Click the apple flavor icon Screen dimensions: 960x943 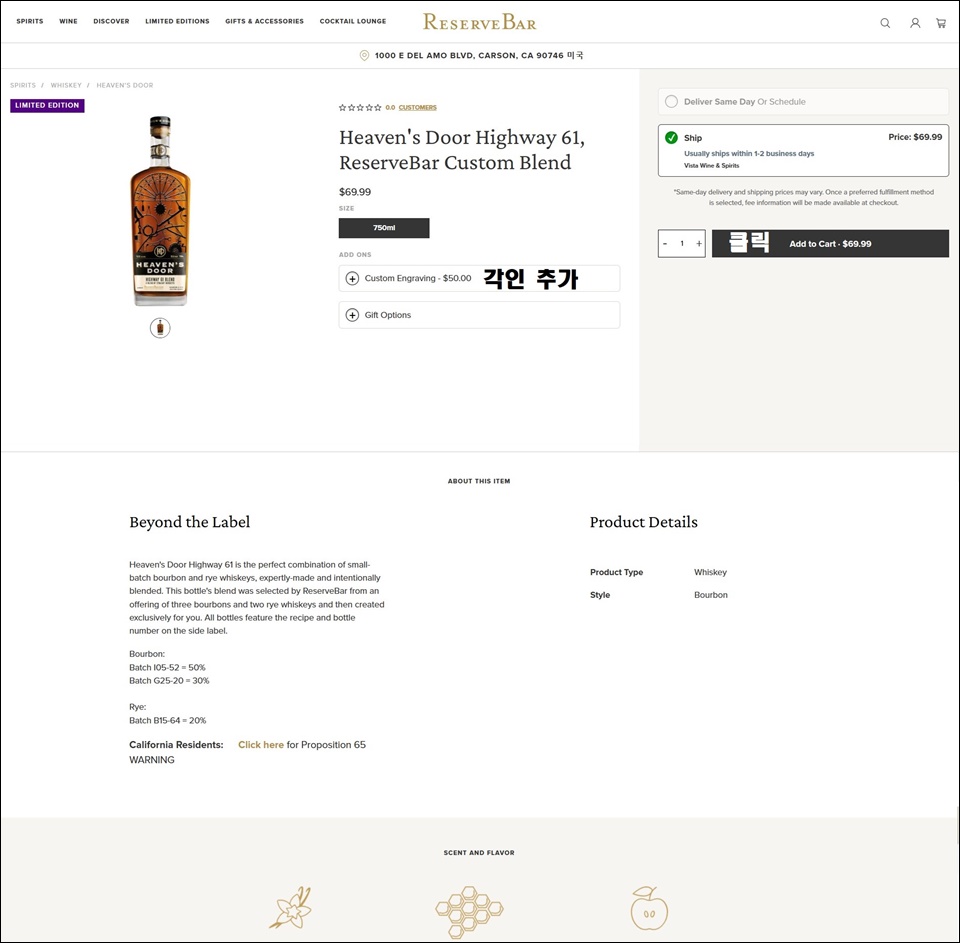pyautogui.click(x=649, y=907)
